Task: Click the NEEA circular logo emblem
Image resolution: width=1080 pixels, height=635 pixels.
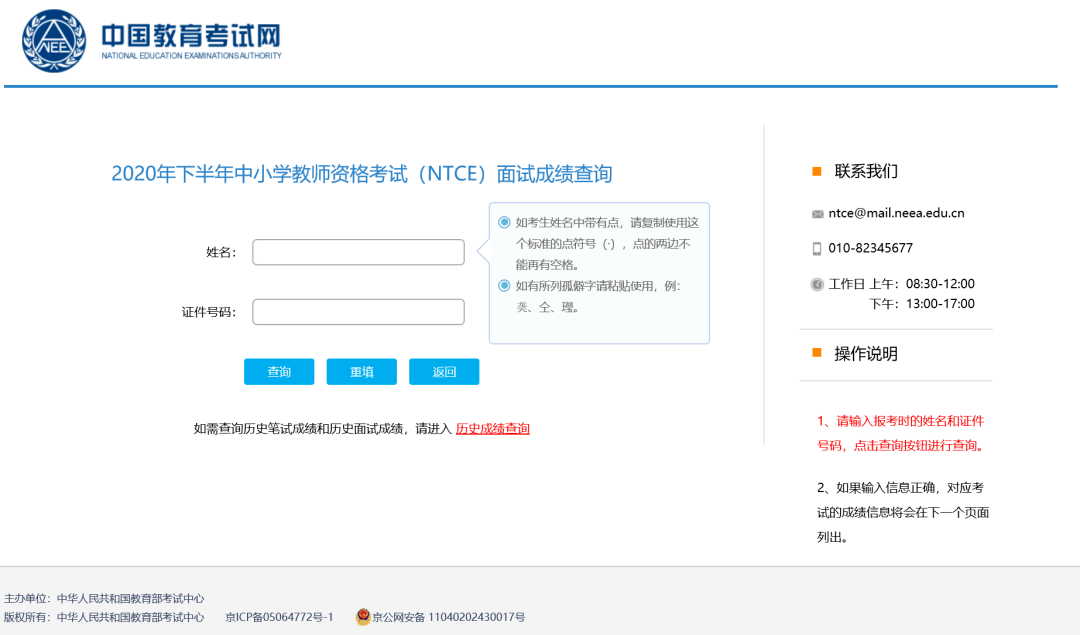Action: point(53,42)
